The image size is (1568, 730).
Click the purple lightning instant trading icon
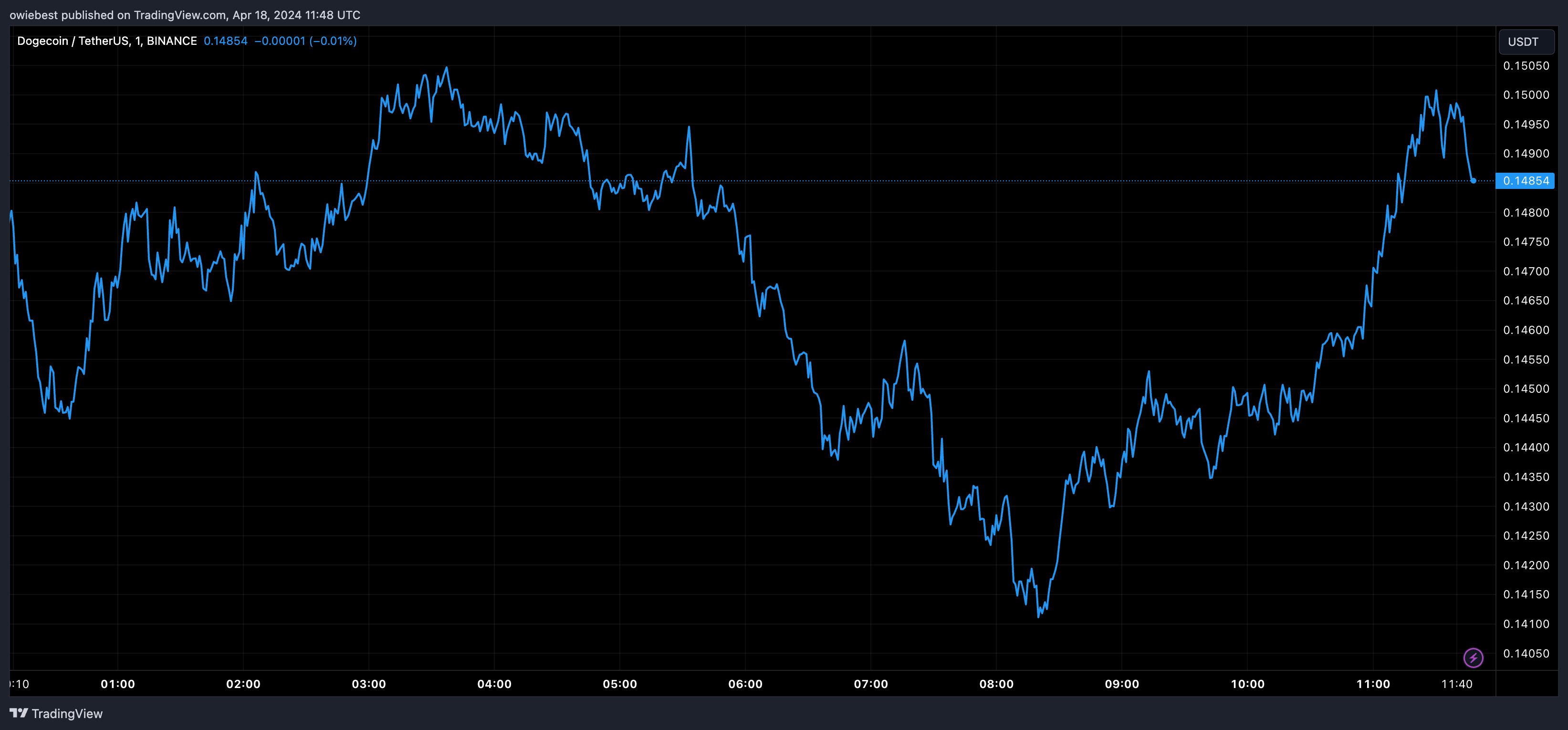pos(1473,657)
